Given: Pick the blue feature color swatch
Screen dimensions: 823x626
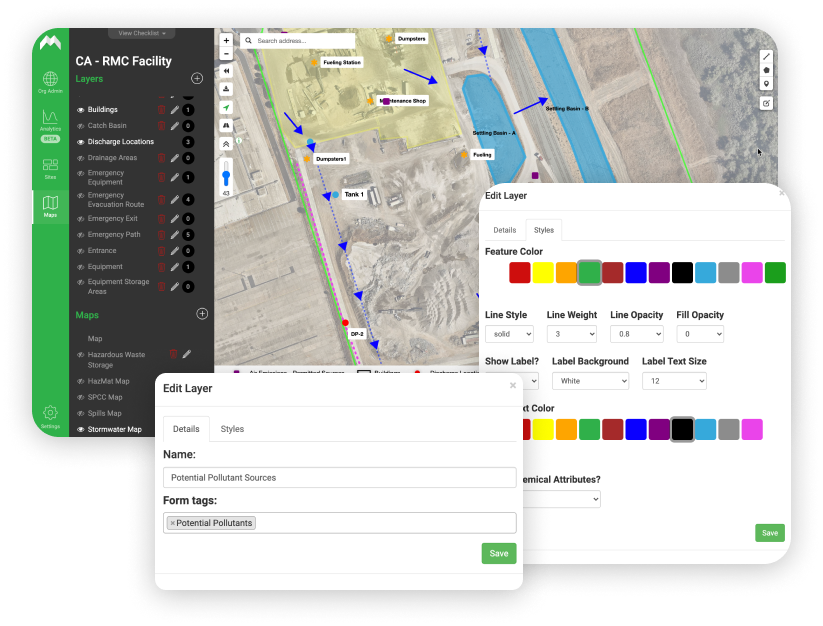Looking at the screenshot, I should (636, 273).
